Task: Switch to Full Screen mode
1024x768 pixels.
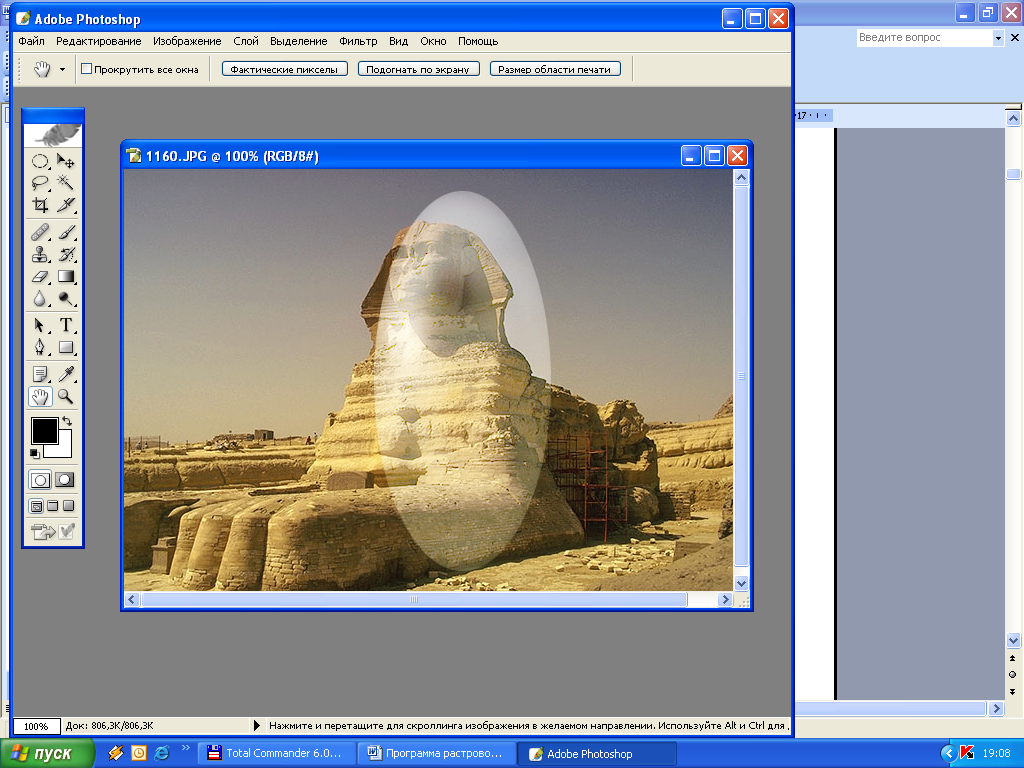Action: (x=69, y=506)
